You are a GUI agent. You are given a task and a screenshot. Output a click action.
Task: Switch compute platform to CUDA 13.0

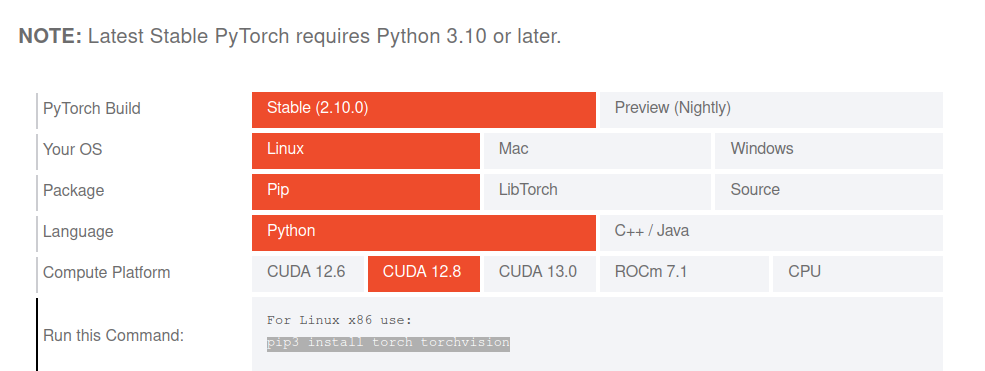(540, 274)
